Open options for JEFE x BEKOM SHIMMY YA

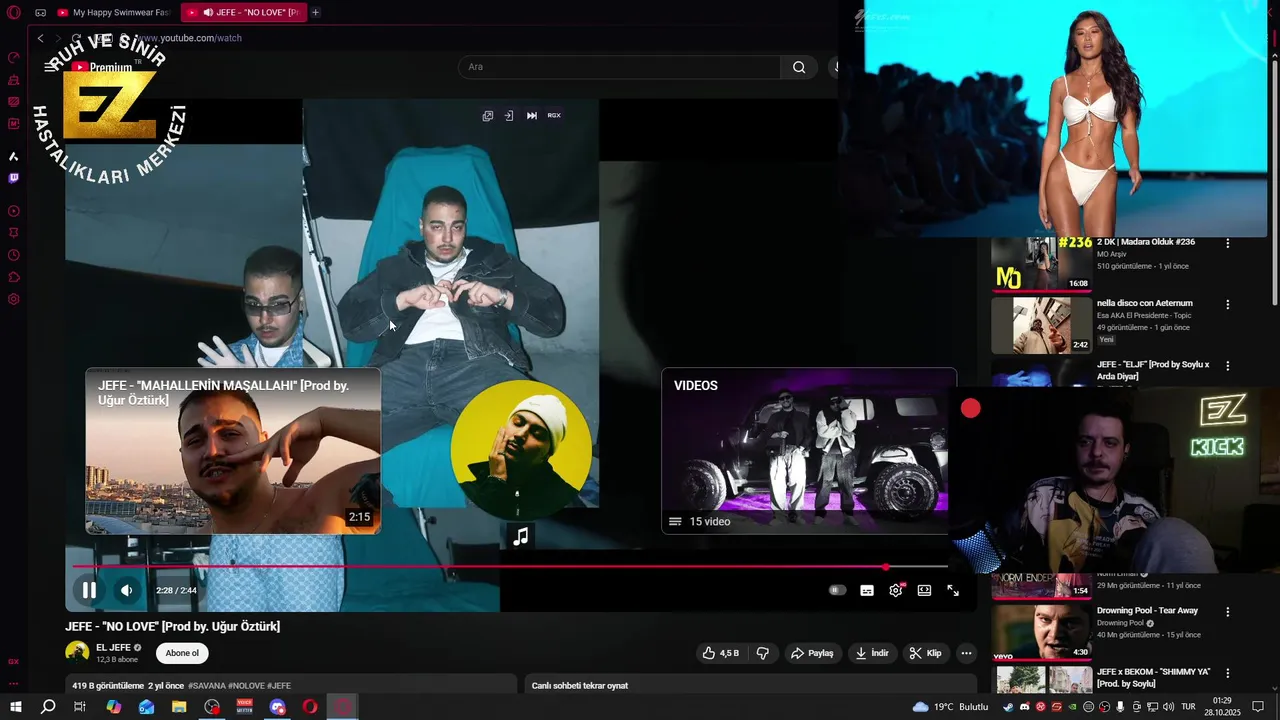pyautogui.click(x=1228, y=673)
